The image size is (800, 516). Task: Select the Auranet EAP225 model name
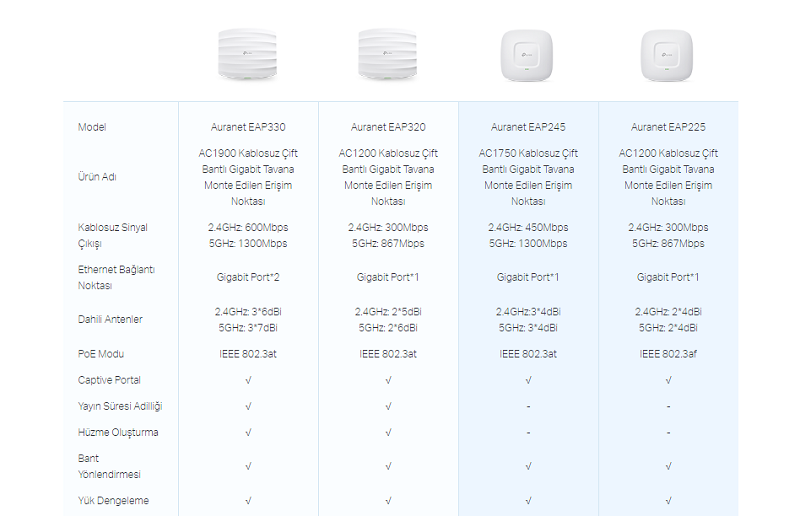[668, 127]
